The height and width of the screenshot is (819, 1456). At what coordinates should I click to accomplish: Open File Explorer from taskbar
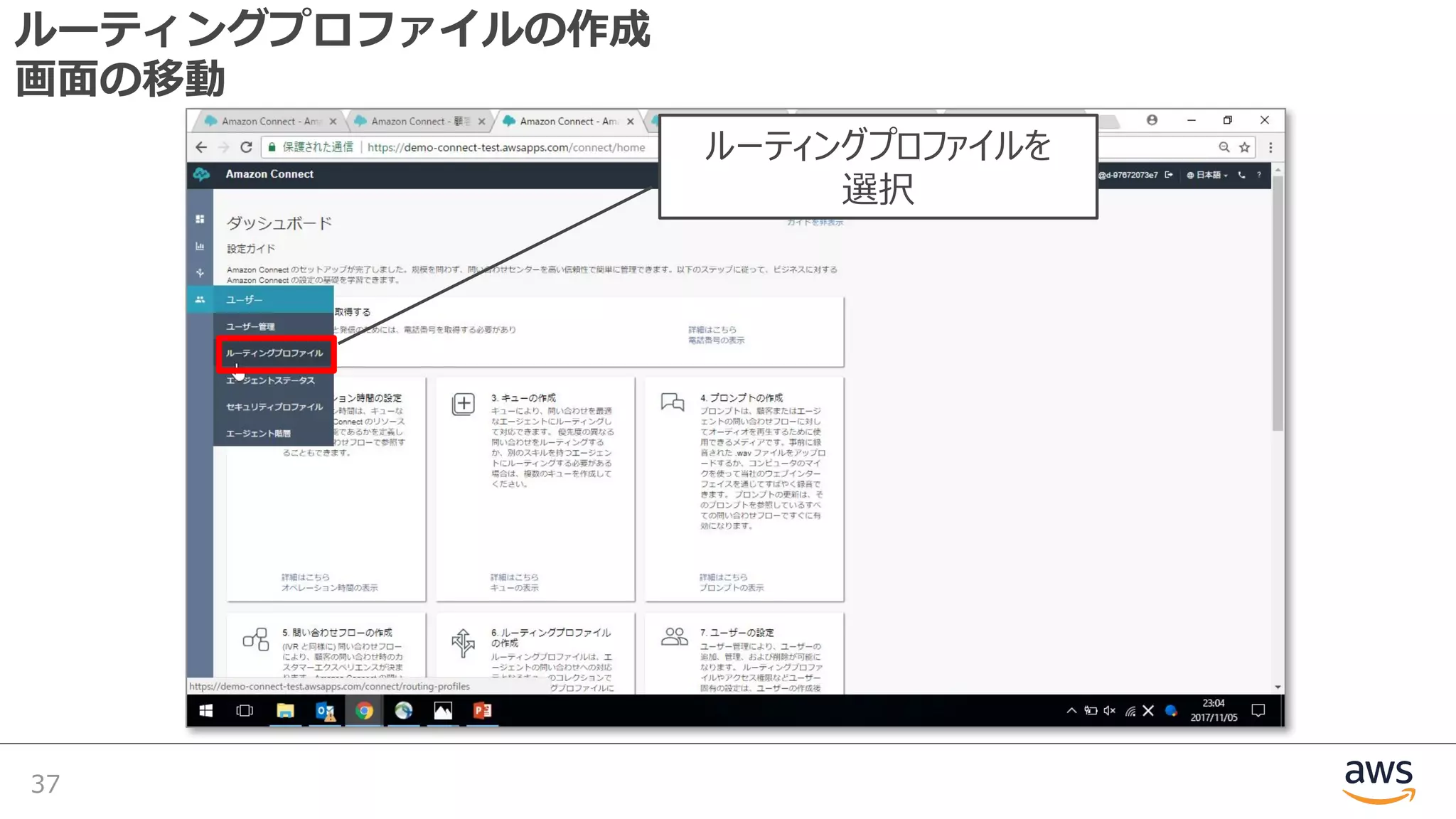tap(285, 710)
